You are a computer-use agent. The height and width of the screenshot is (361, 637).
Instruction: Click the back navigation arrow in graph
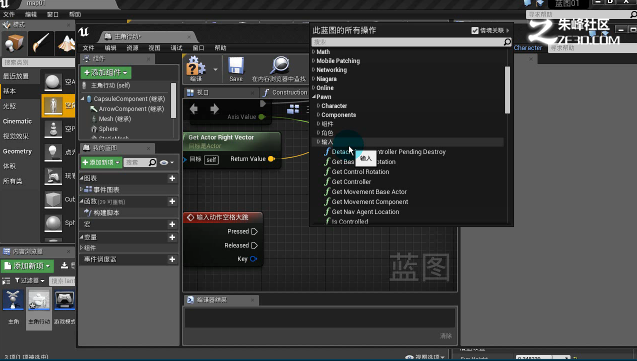click(x=194, y=109)
